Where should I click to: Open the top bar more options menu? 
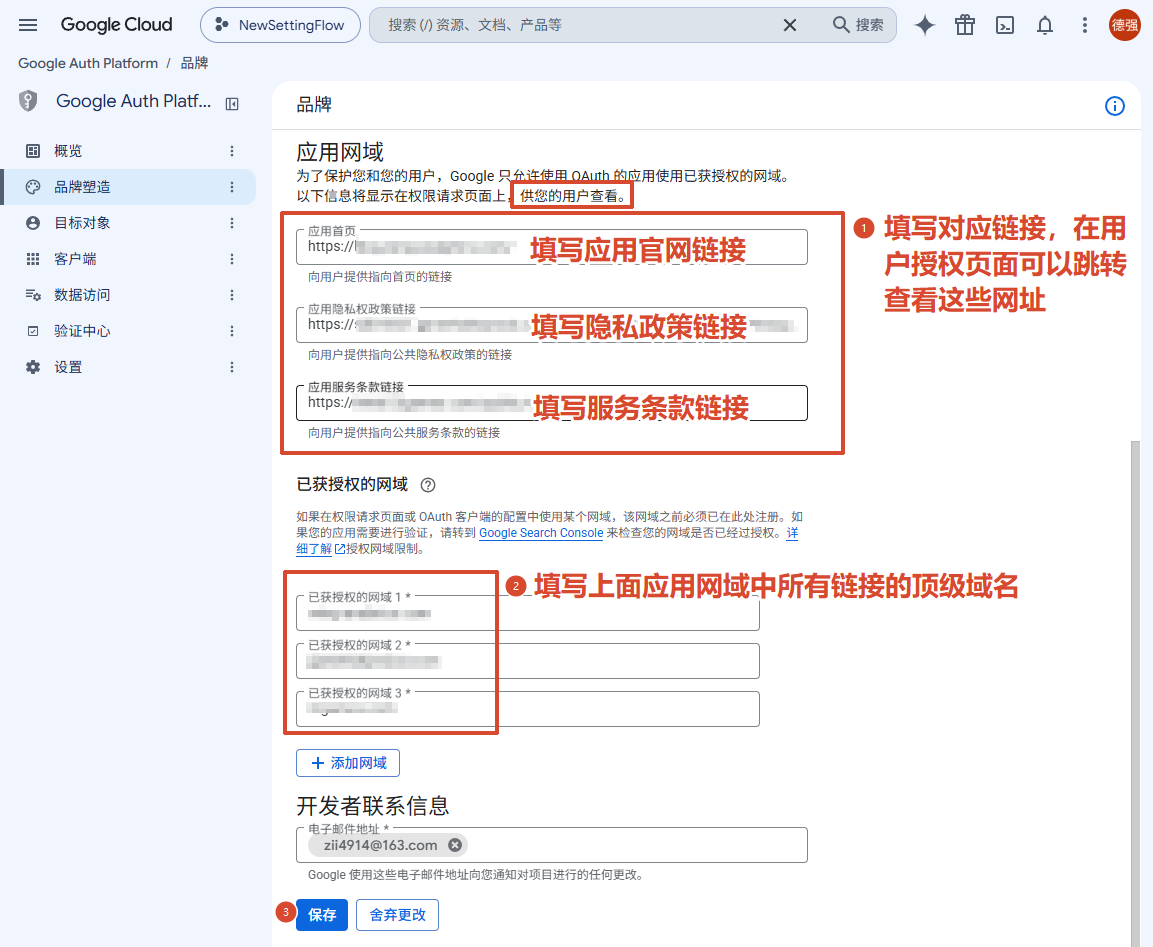coord(1084,25)
